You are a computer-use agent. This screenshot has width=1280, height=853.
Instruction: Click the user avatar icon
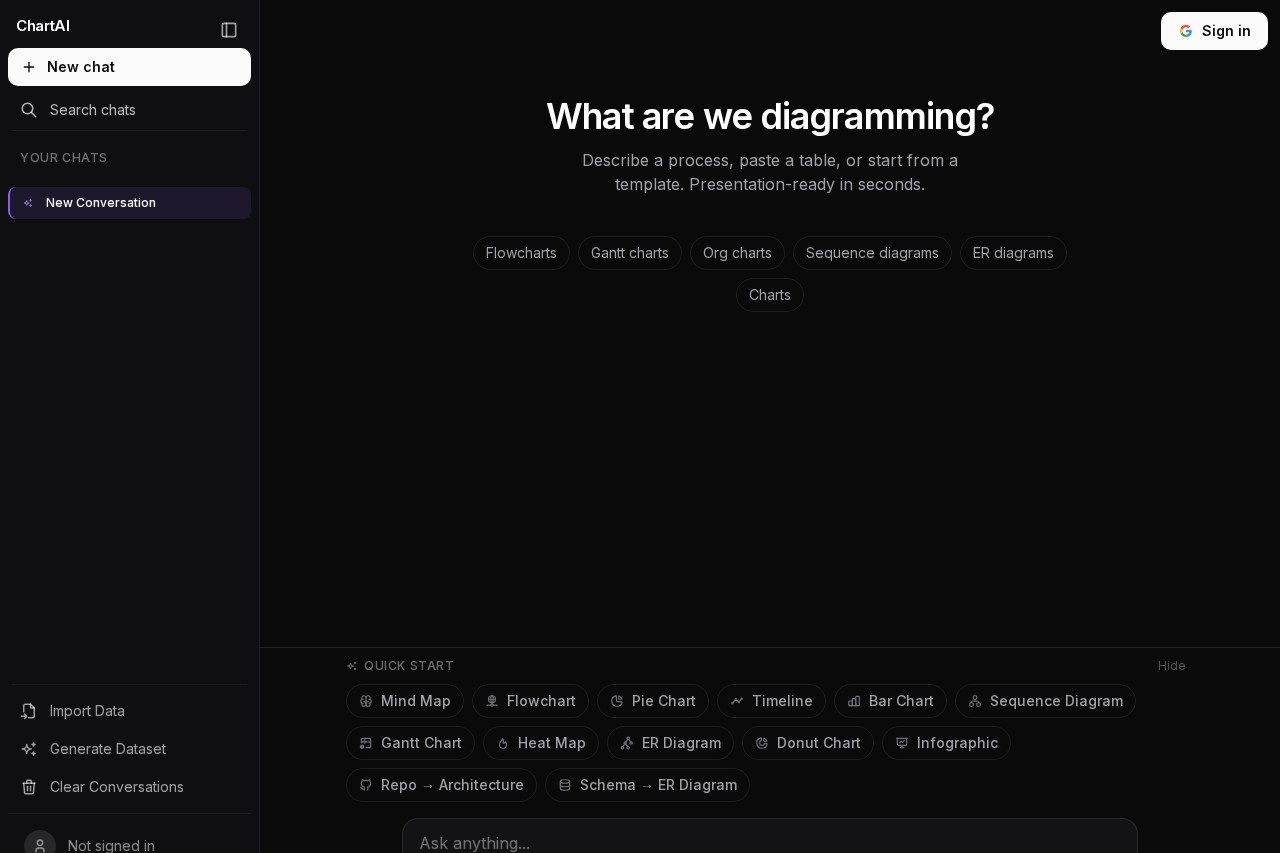tap(40, 845)
